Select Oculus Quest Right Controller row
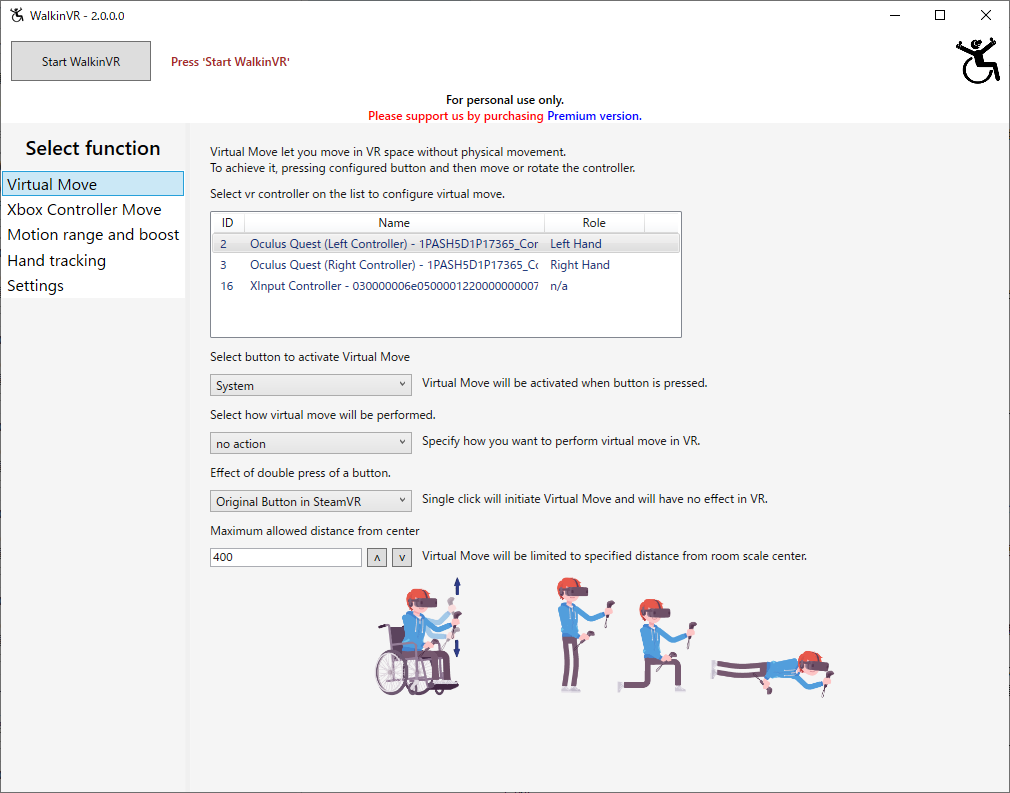This screenshot has height=793, width=1010. point(446,265)
